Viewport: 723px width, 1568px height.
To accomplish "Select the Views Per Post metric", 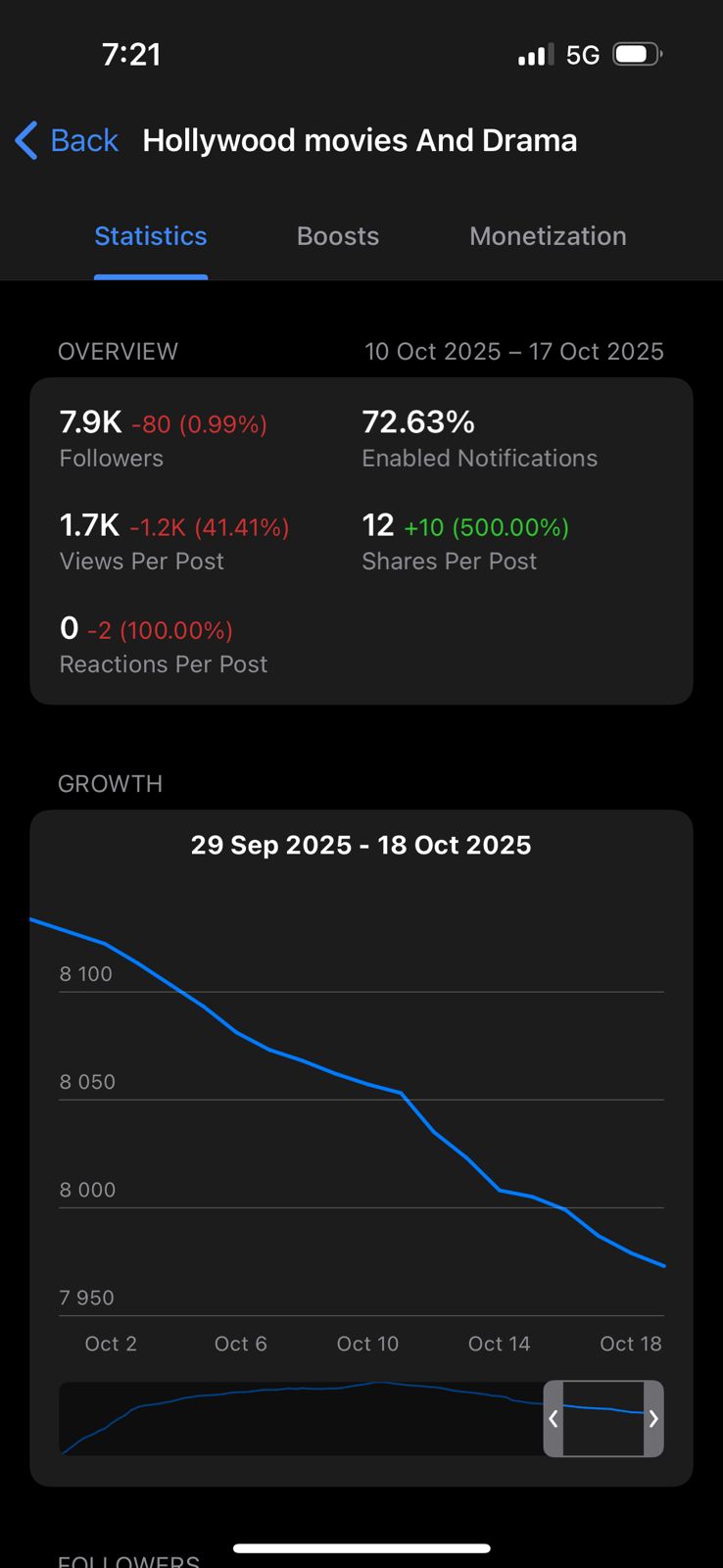I will [142, 561].
